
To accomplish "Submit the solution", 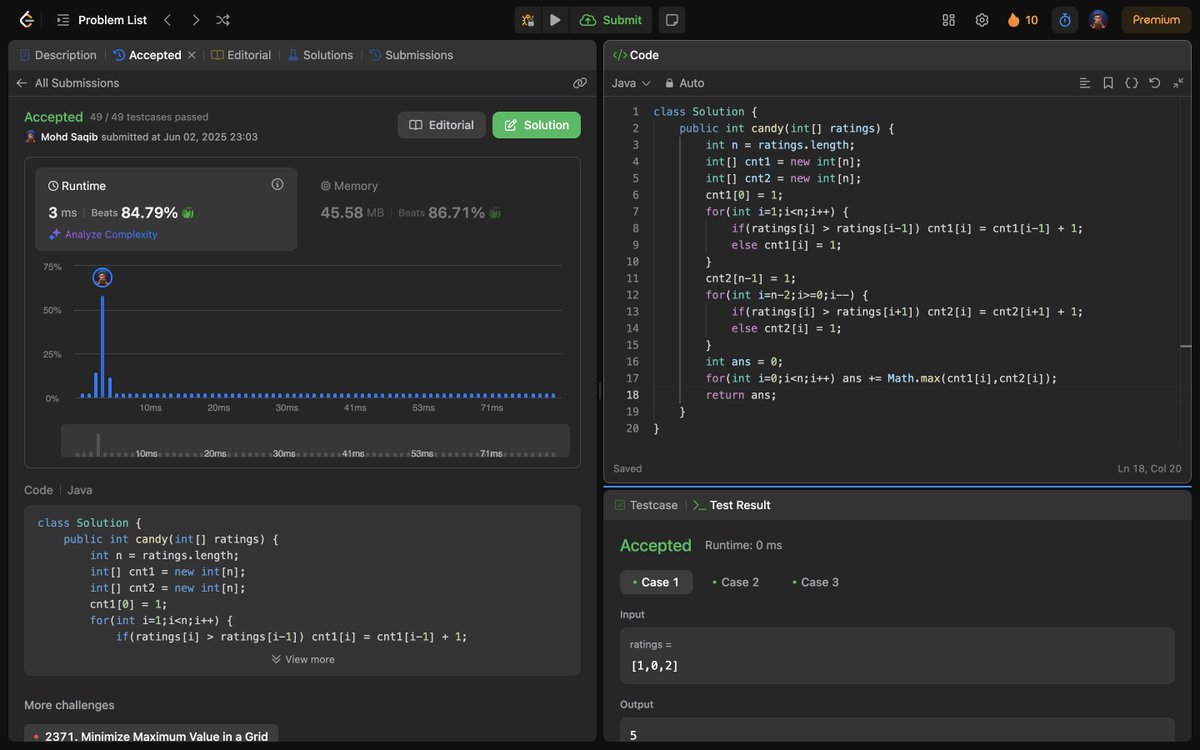I will 611,20.
